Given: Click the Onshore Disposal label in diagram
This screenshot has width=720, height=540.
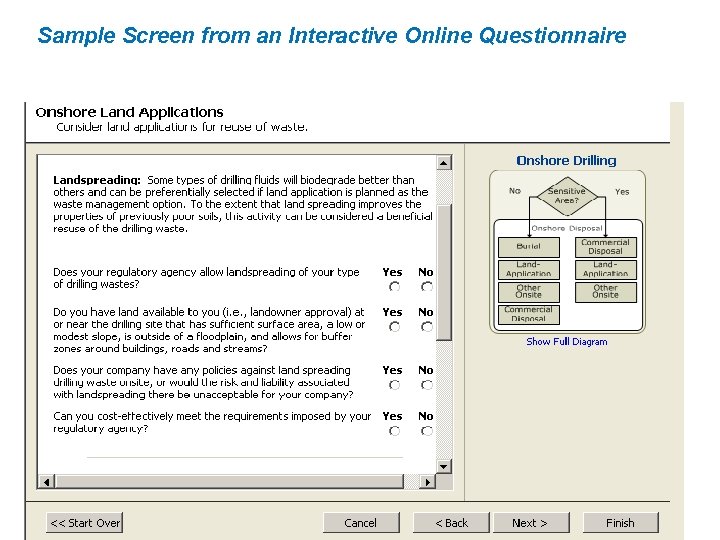Looking at the screenshot, I should click(x=567, y=228).
